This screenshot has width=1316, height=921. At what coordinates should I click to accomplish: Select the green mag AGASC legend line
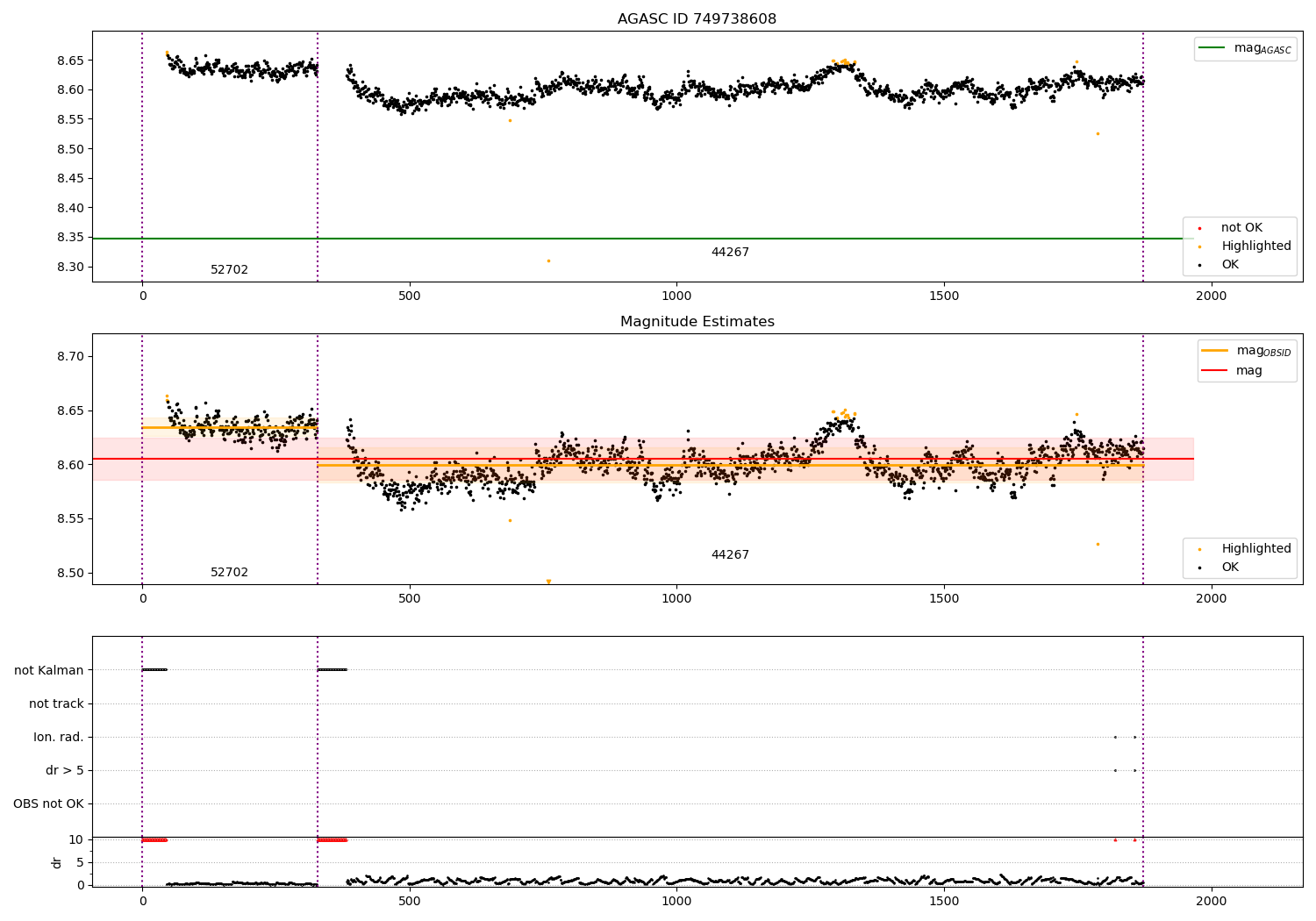coord(1212,48)
